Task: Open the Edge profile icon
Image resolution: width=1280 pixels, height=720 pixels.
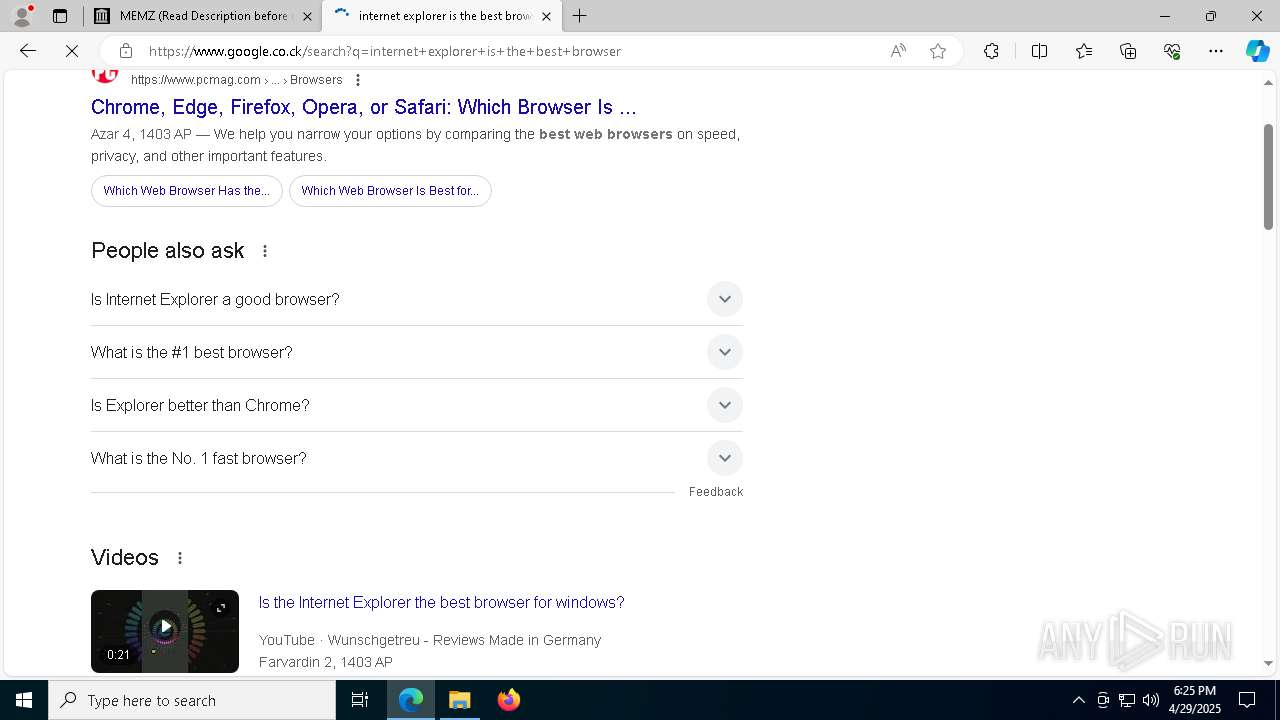Action: [x=22, y=16]
